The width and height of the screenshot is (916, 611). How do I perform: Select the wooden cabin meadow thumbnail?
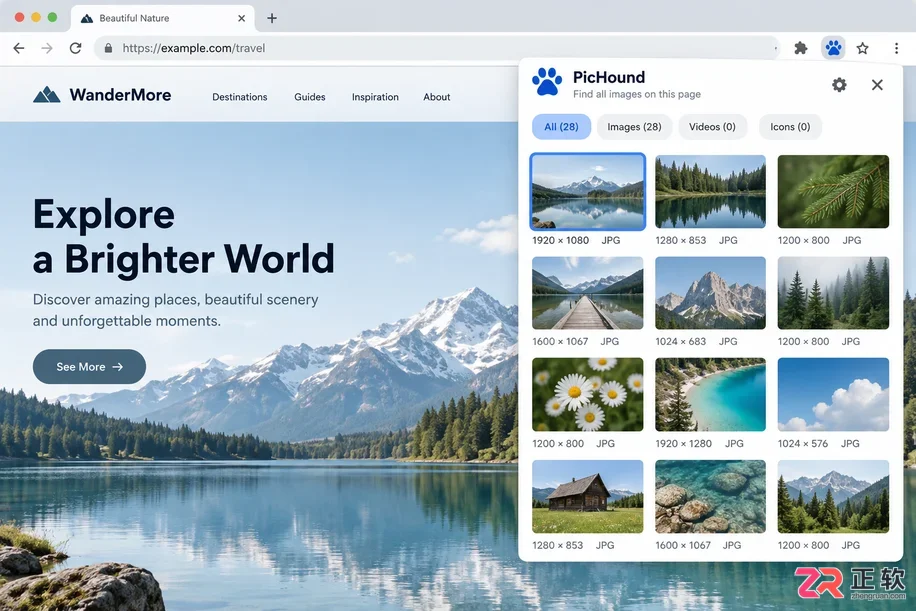coord(588,497)
